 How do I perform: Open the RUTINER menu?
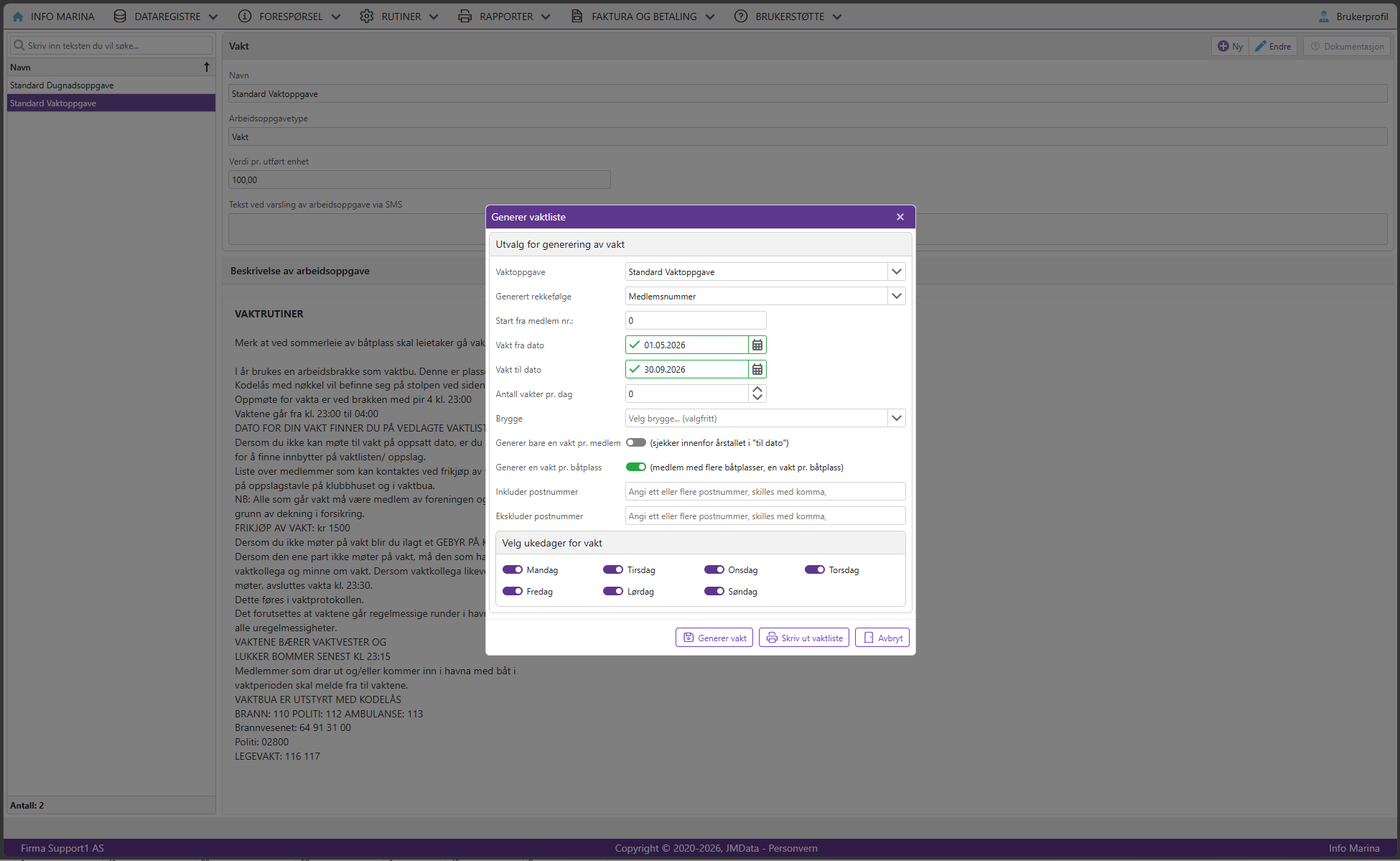(399, 16)
